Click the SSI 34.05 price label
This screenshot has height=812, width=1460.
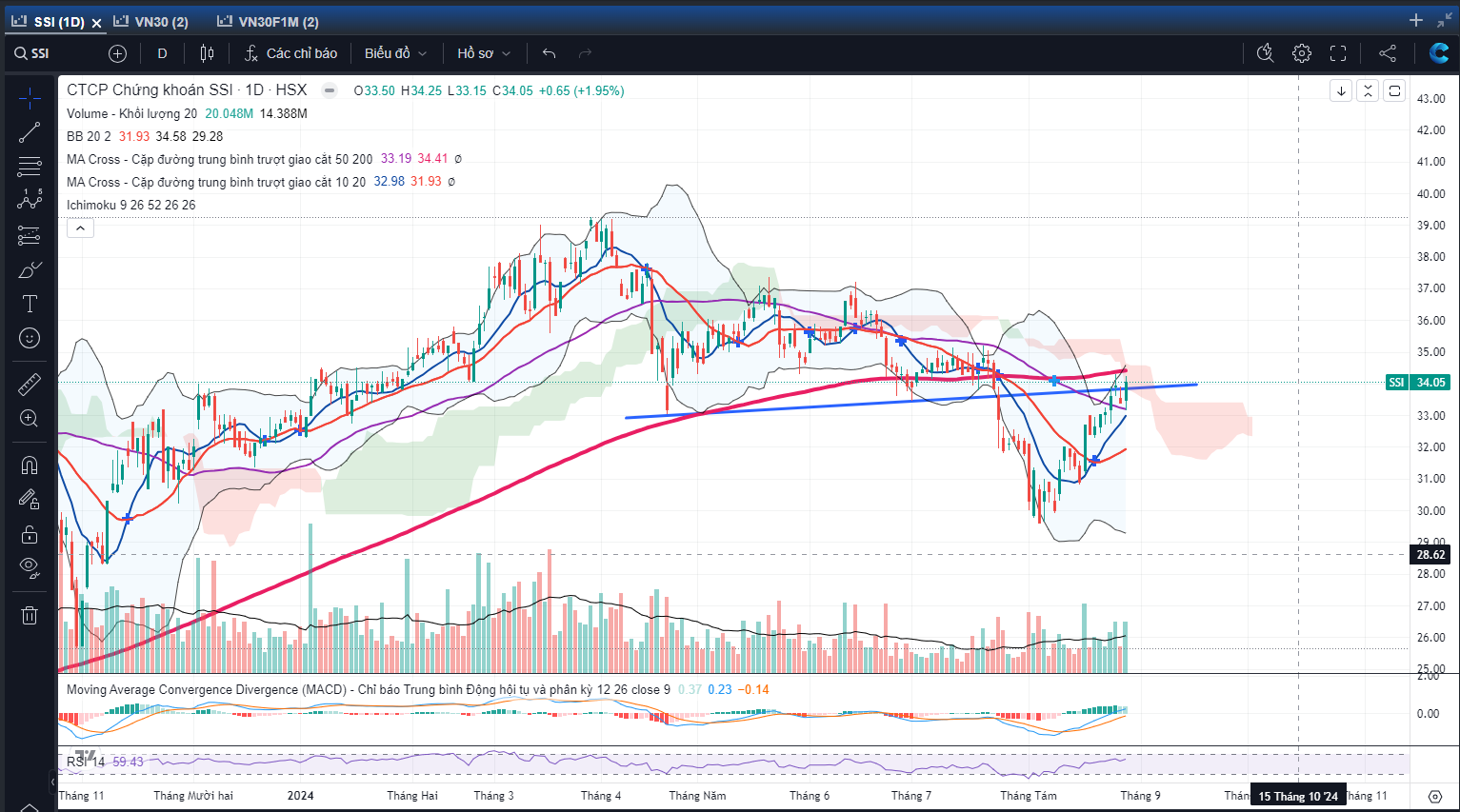coord(1417,383)
